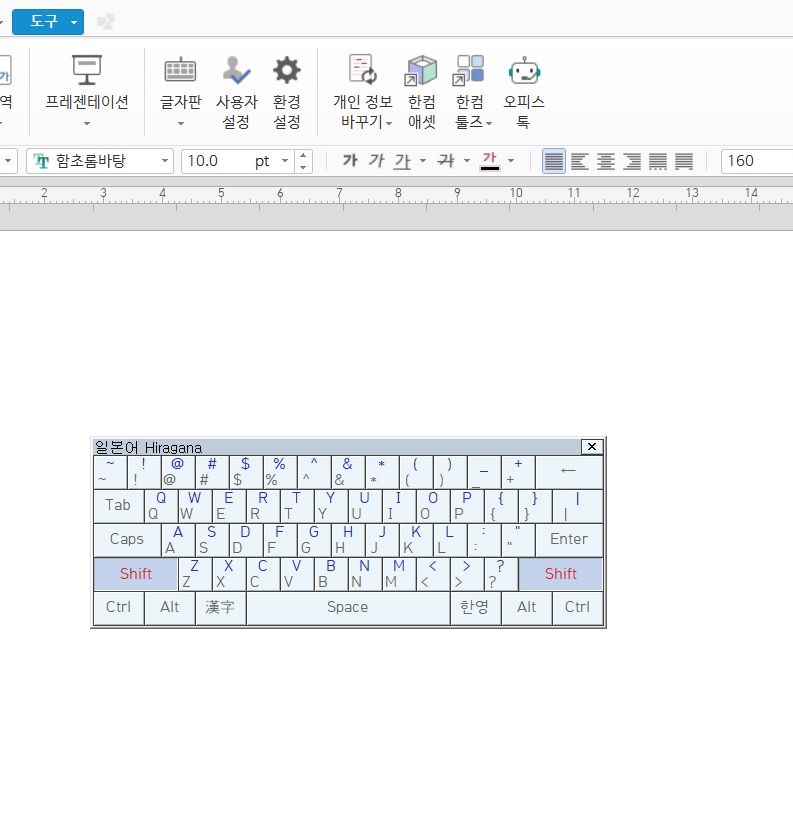Toggle strikethrough 가 formatting
The image size is (793, 827).
pyautogui.click(x=446, y=160)
